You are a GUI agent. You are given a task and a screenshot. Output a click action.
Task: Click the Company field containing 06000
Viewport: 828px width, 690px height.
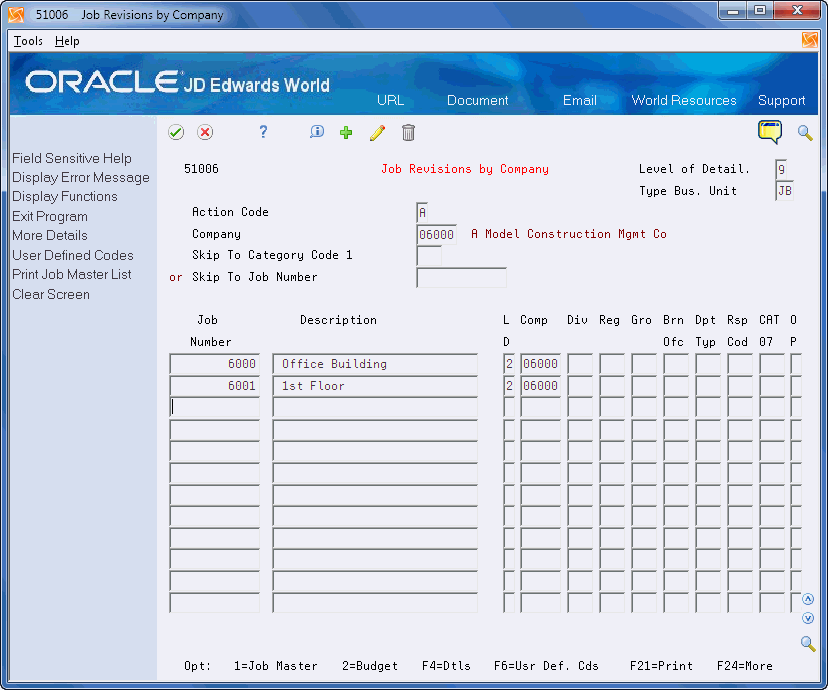(436, 234)
